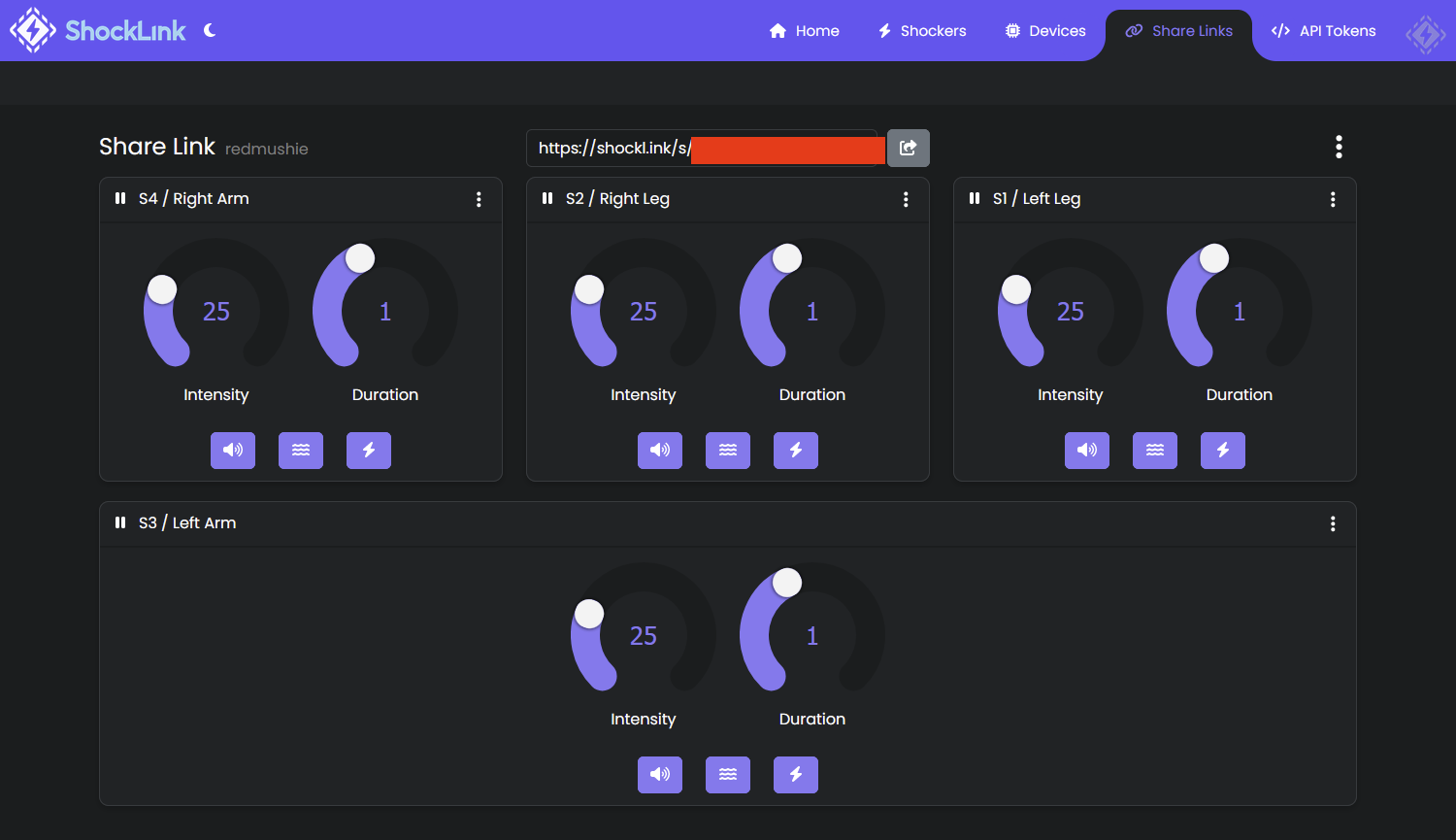Open options menu for S2 / Right Leg
This screenshot has height=840, width=1456.
click(x=906, y=198)
